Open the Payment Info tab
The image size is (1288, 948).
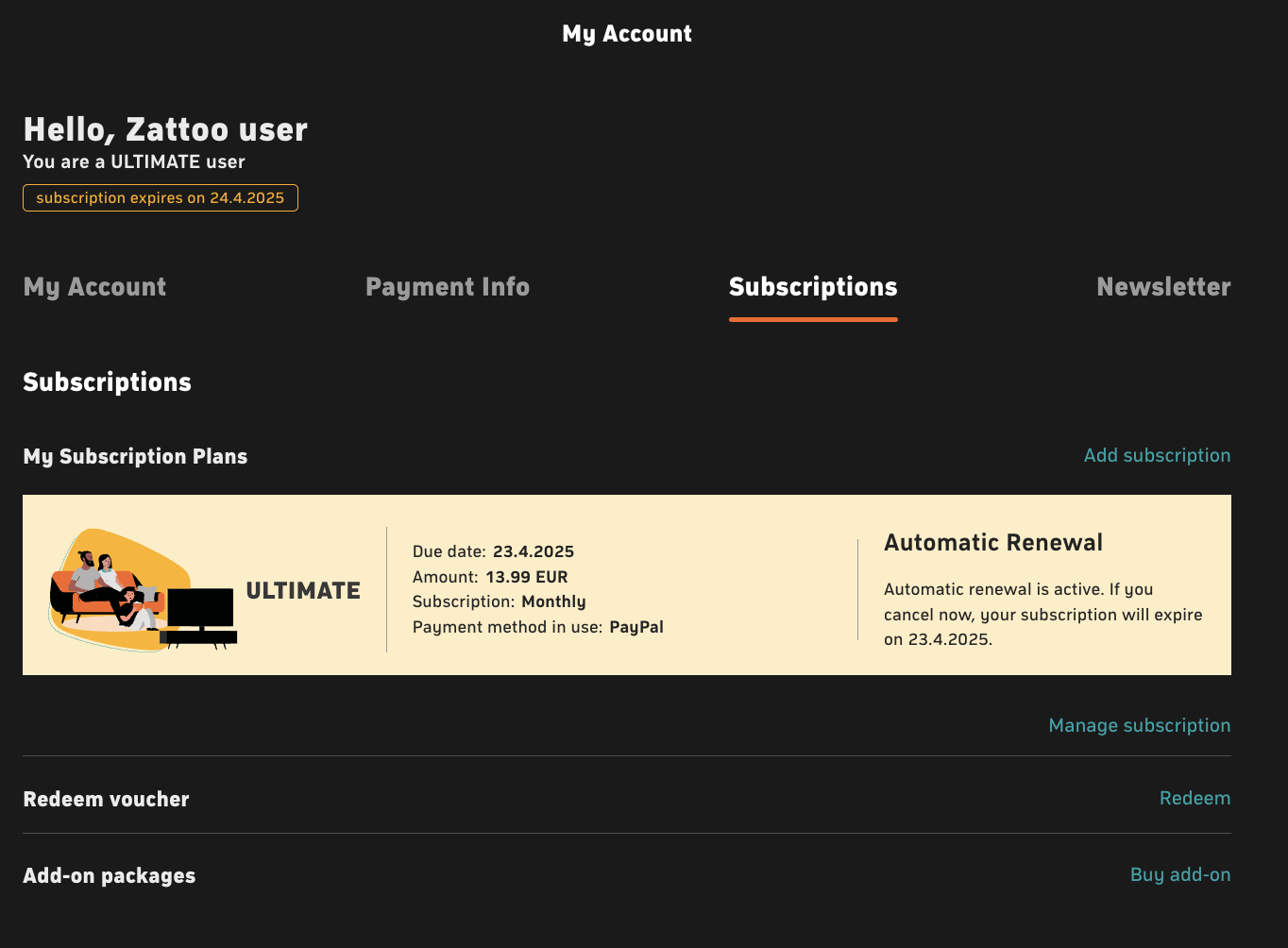pyautogui.click(x=448, y=287)
